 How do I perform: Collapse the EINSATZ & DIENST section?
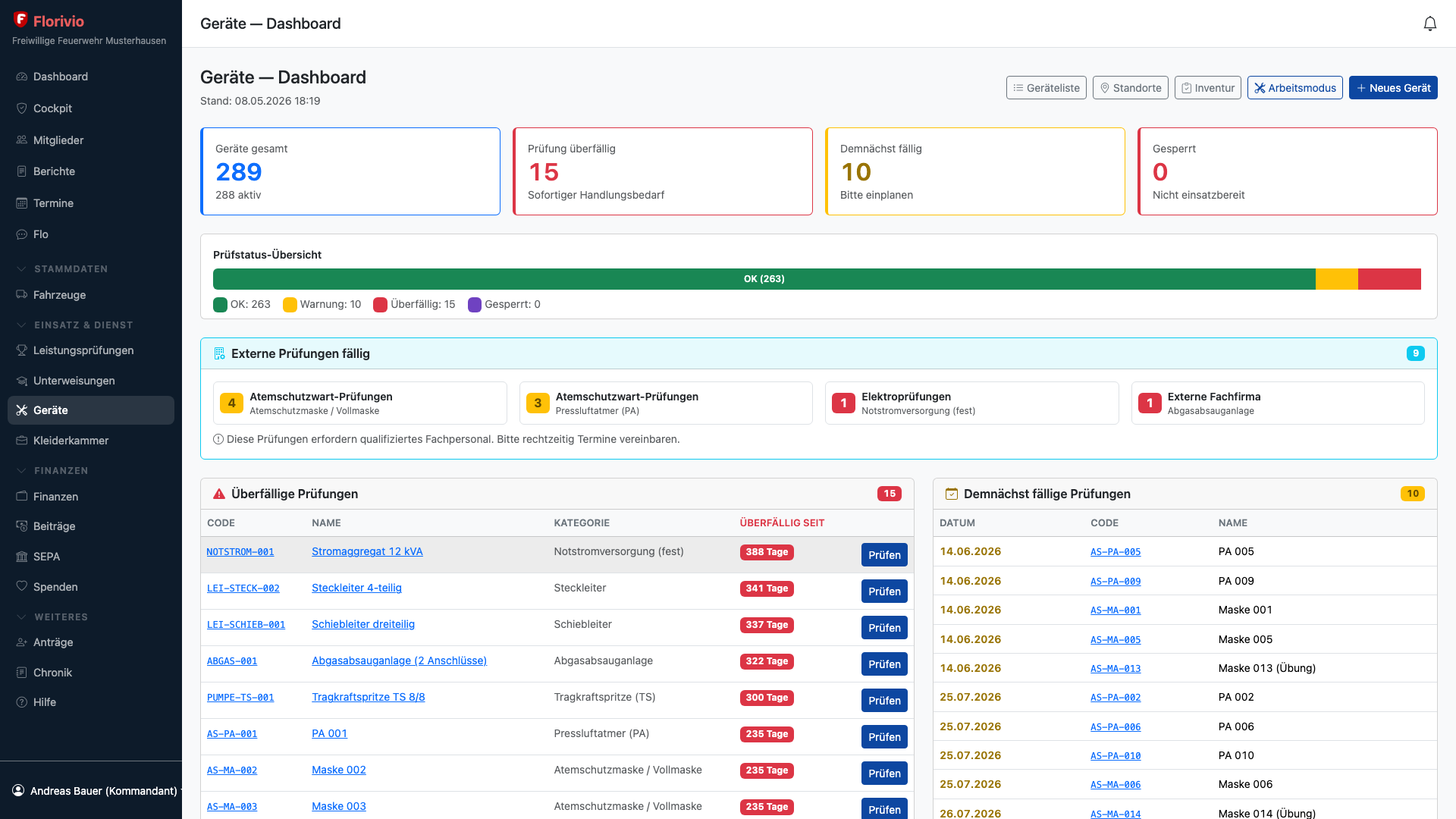[x=74, y=325]
